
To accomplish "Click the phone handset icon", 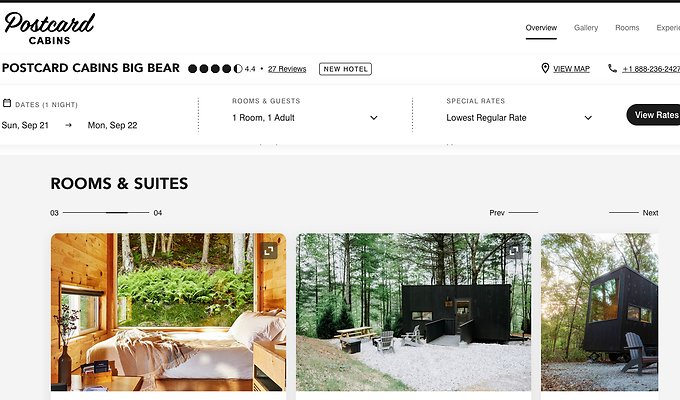I will click(612, 69).
